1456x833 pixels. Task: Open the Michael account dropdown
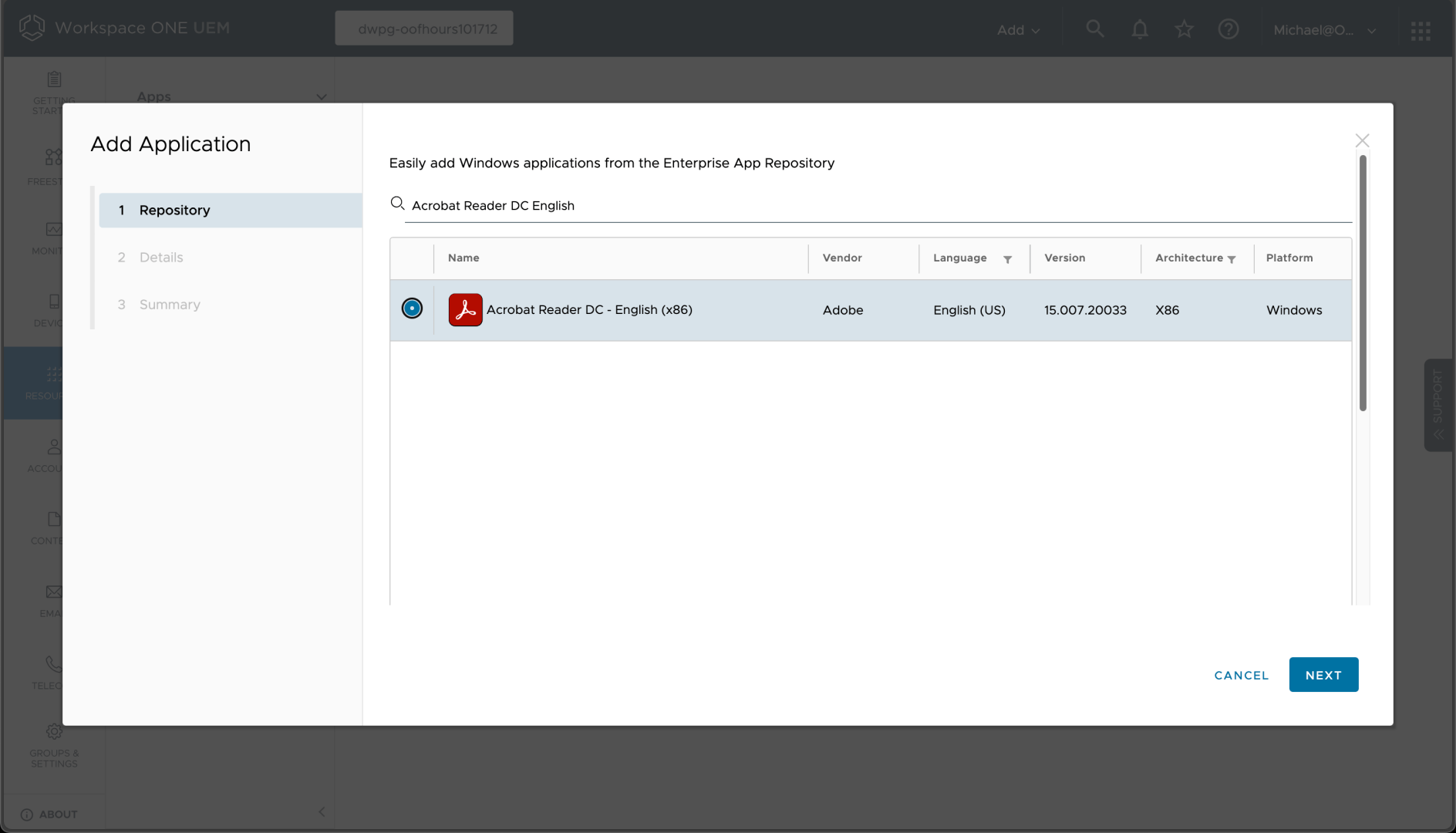click(1324, 30)
